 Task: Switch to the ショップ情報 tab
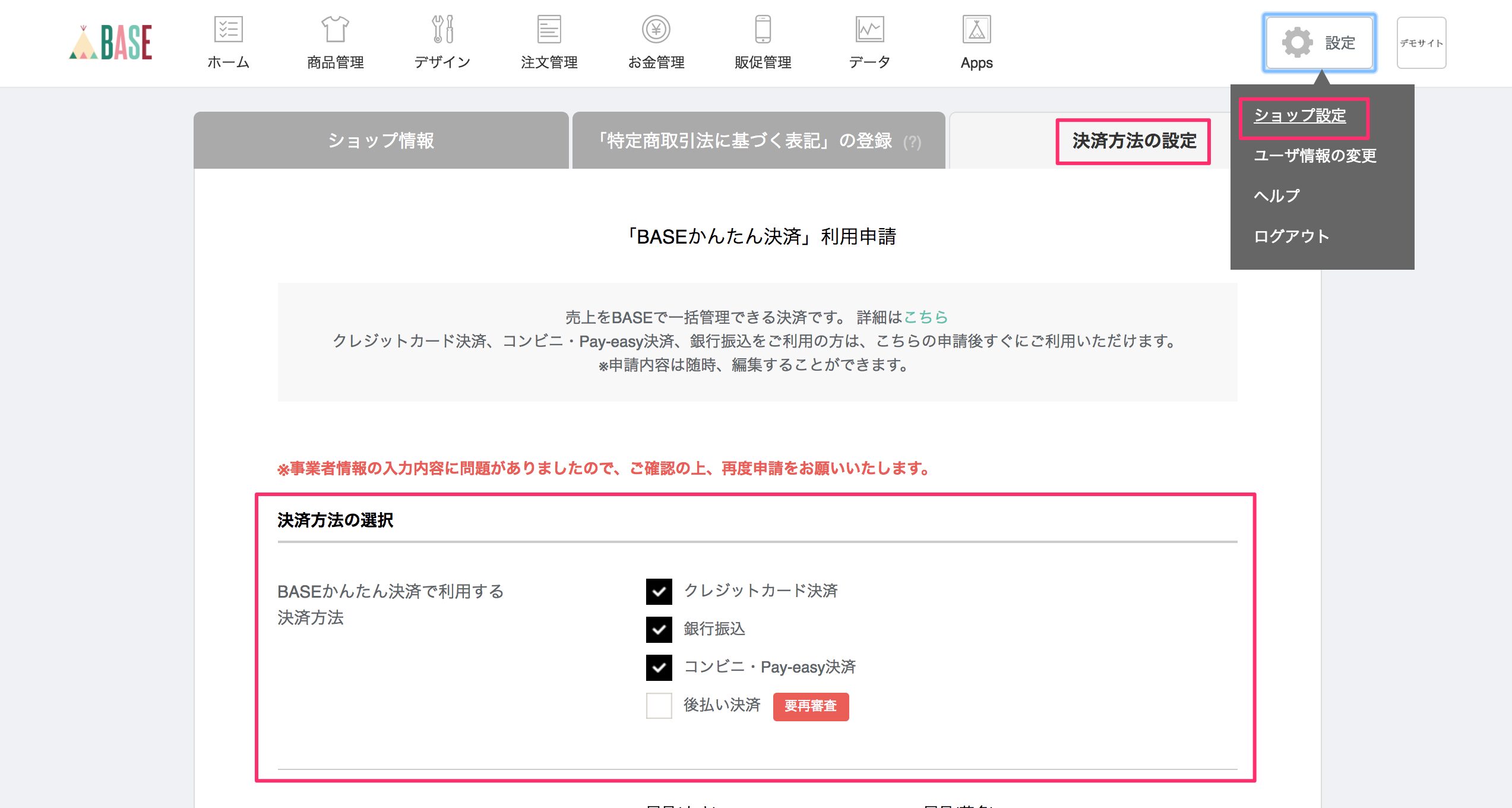(x=381, y=141)
